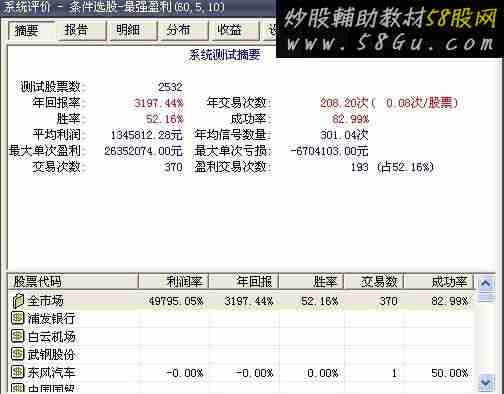Click the list scrollbar up arrow
This screenshot has height=394, width=504.
pos(485,283)
